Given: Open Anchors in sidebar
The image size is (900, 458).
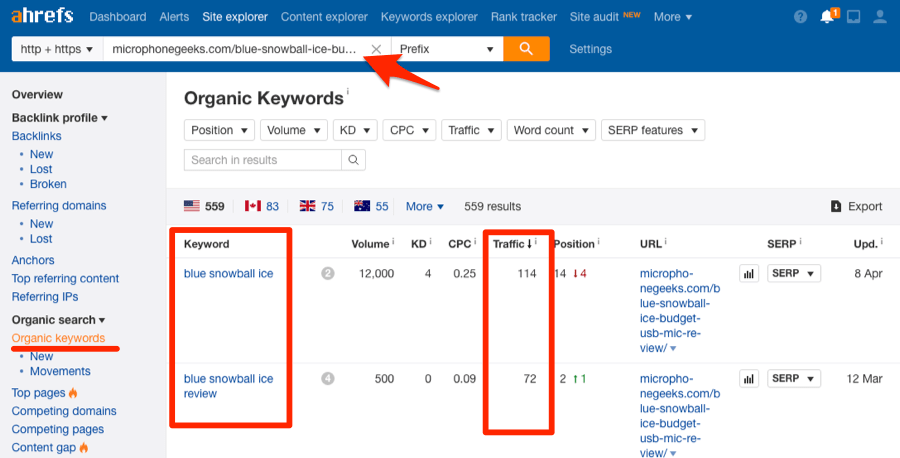Looking at the screenshot, I should [x=33, y=260].
